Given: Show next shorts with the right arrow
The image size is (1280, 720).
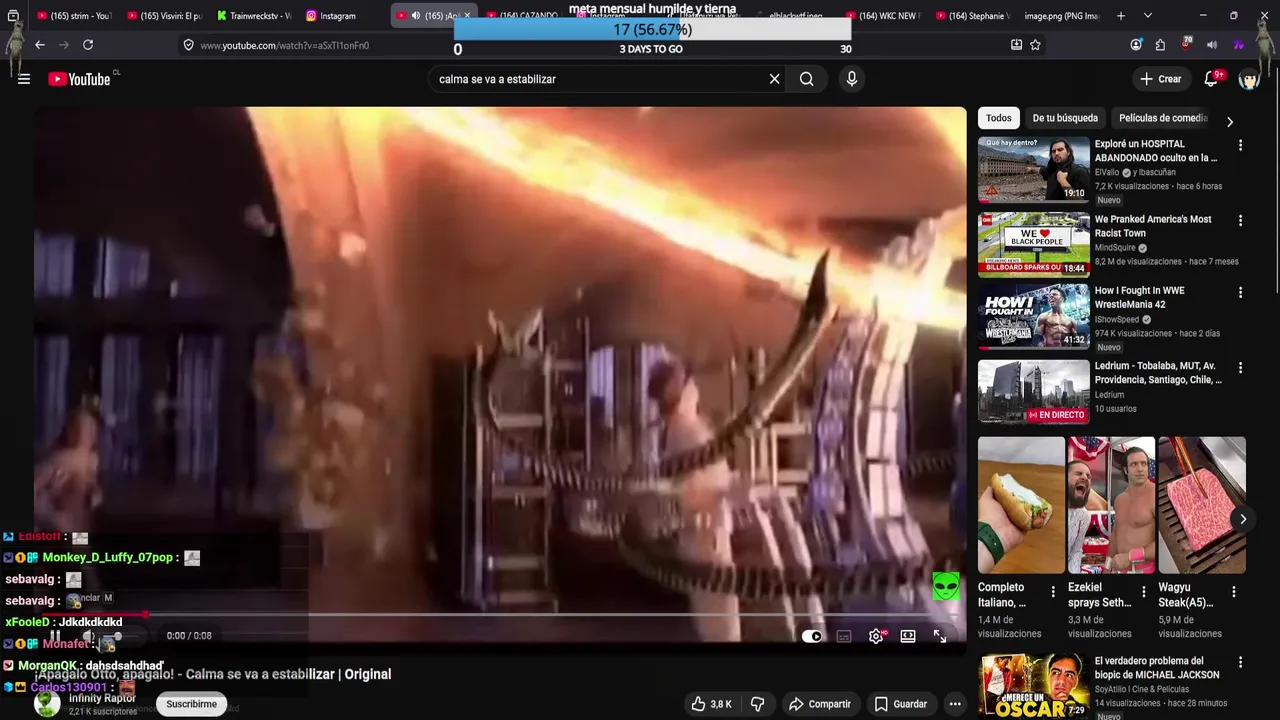Looking at the screenshot, I should (x=1243, y=519).
